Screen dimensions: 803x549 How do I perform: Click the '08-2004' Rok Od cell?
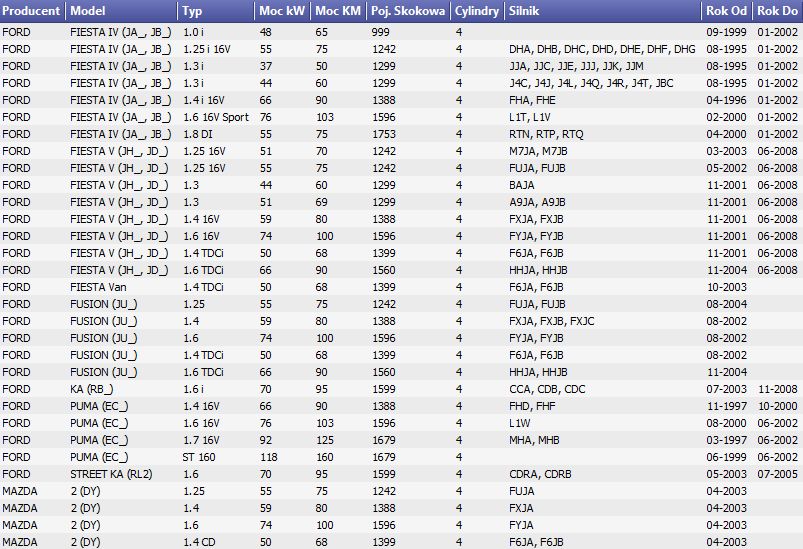click(x=727, y=304)
